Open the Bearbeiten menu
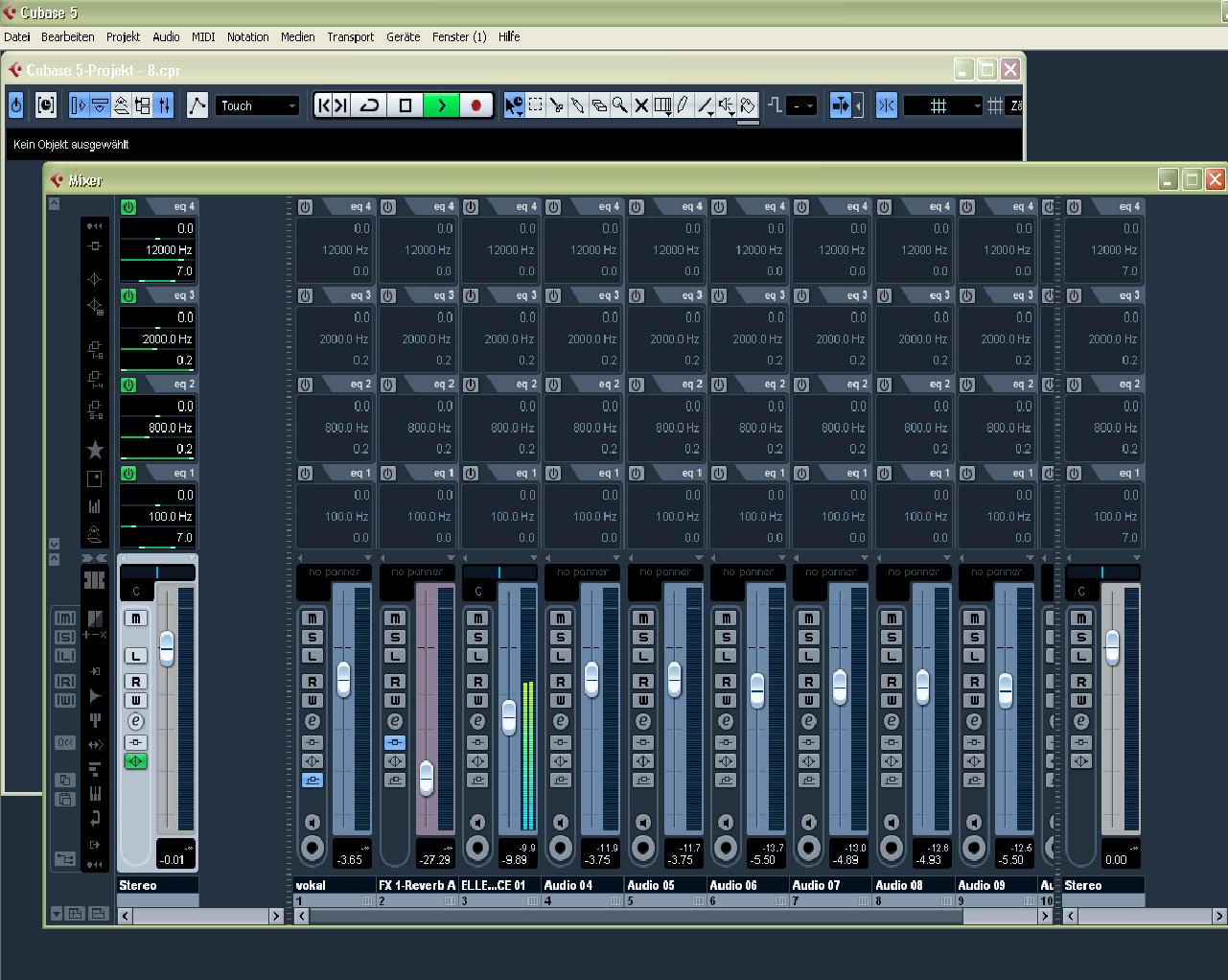The height and width of the screenshot is (980, 1228). pos(68,36)
